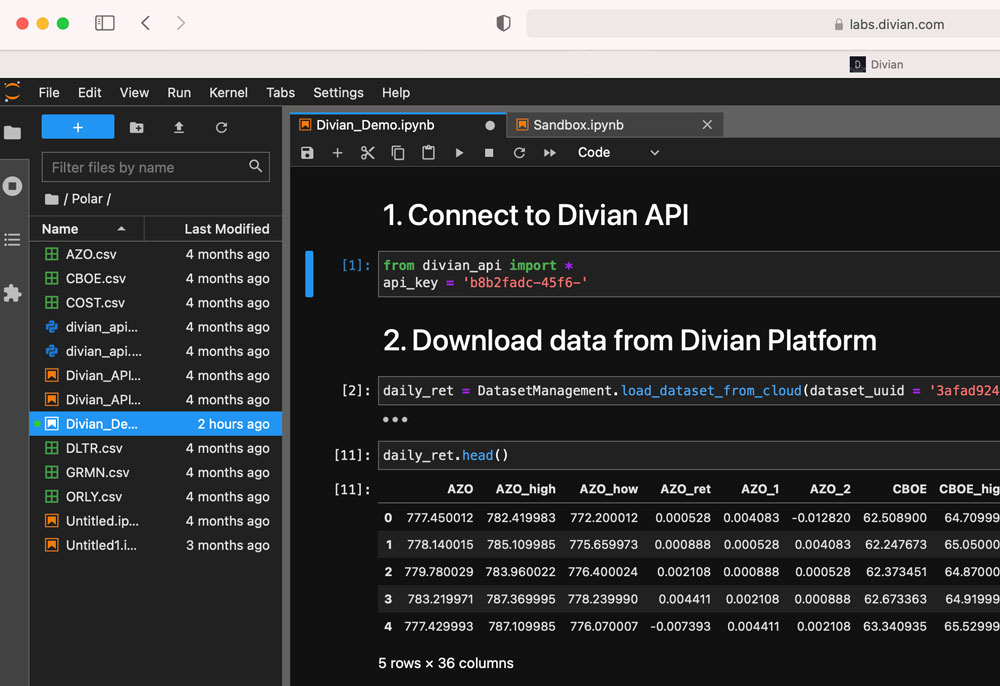Open the Settings menu

click(338, 92)
